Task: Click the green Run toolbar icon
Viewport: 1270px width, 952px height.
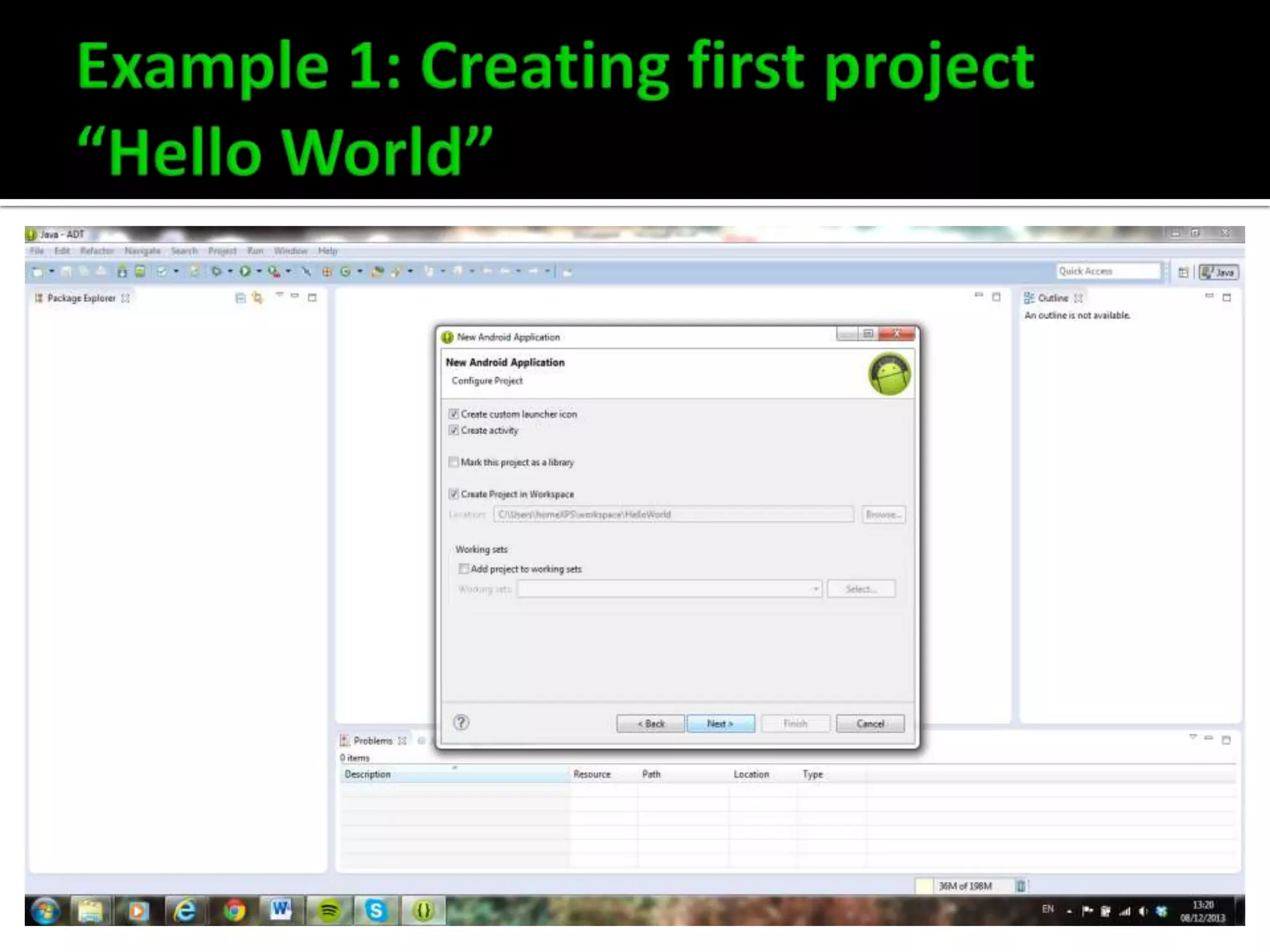Action: tap(245, 271)
